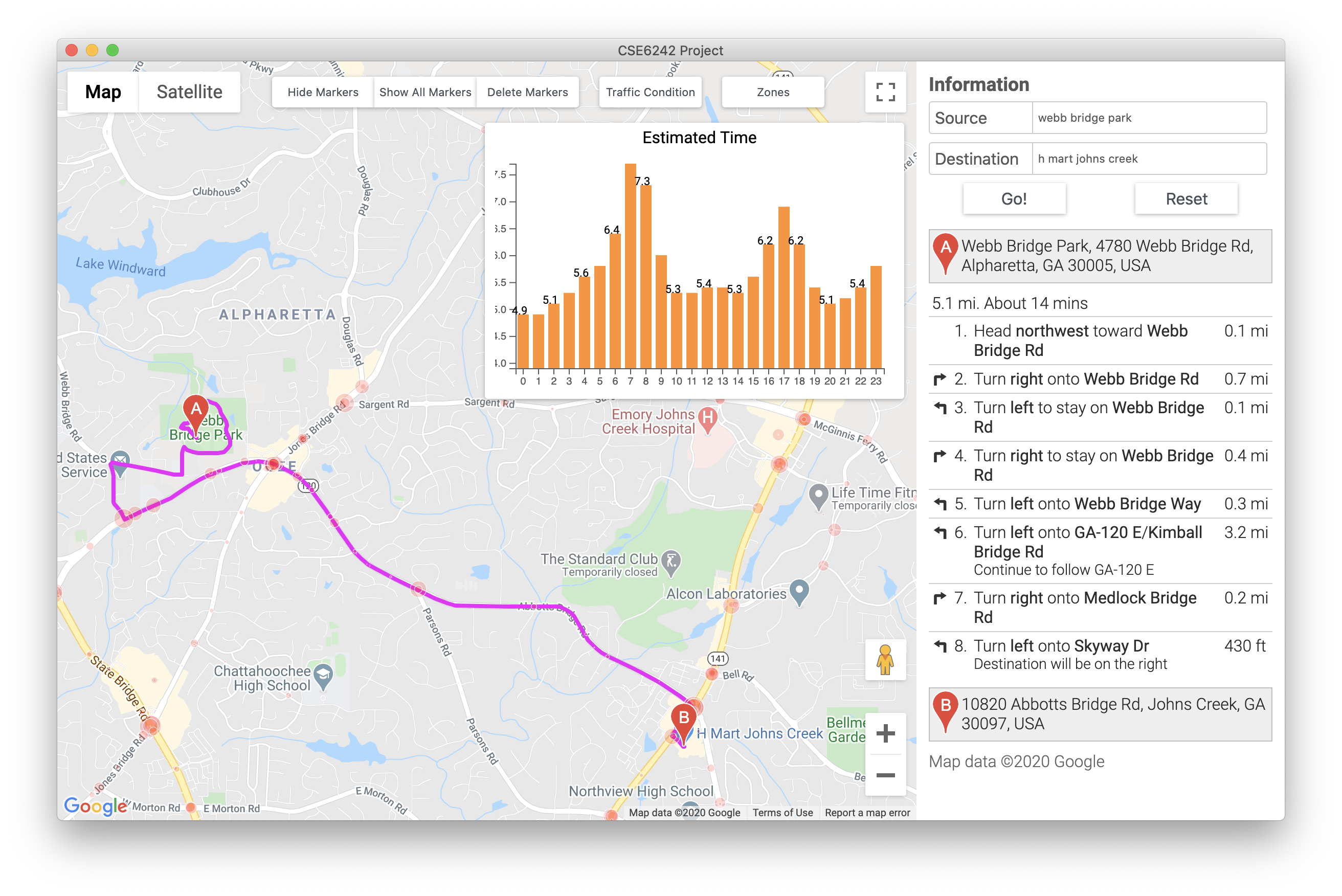
Task: Switch to Satellite map view
Action: coord(189,92)
